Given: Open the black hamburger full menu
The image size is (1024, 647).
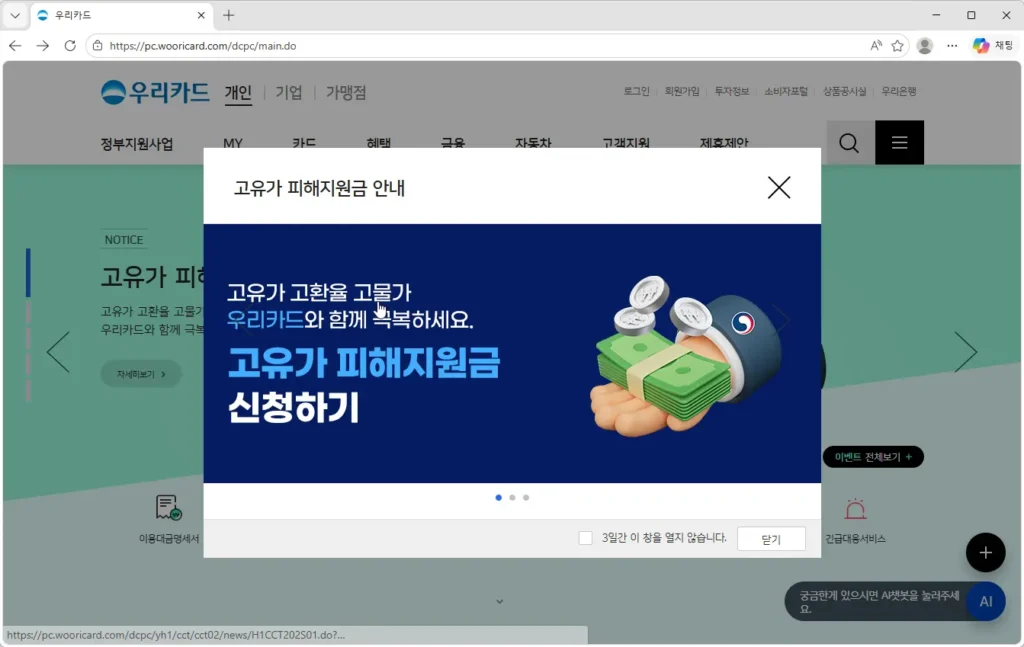Looking at the screenshot, I should tap(899, 142).
